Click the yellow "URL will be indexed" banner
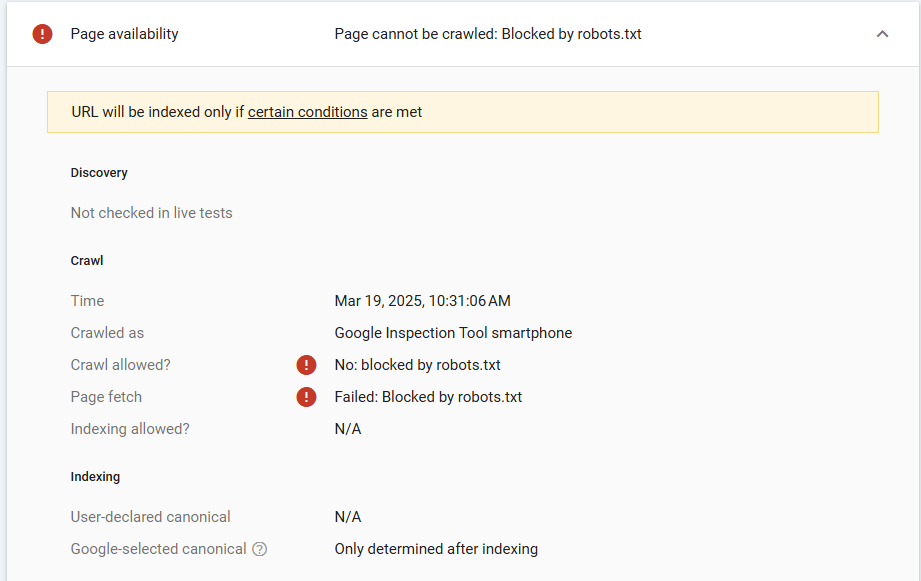 [600, 112]
